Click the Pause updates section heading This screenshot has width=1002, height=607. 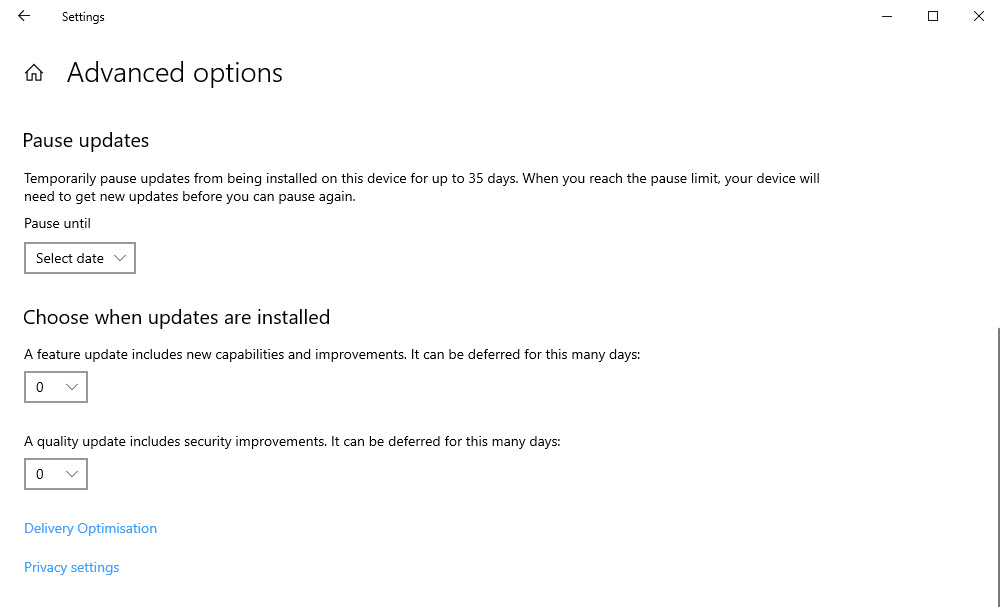click(x=86, y=140)
